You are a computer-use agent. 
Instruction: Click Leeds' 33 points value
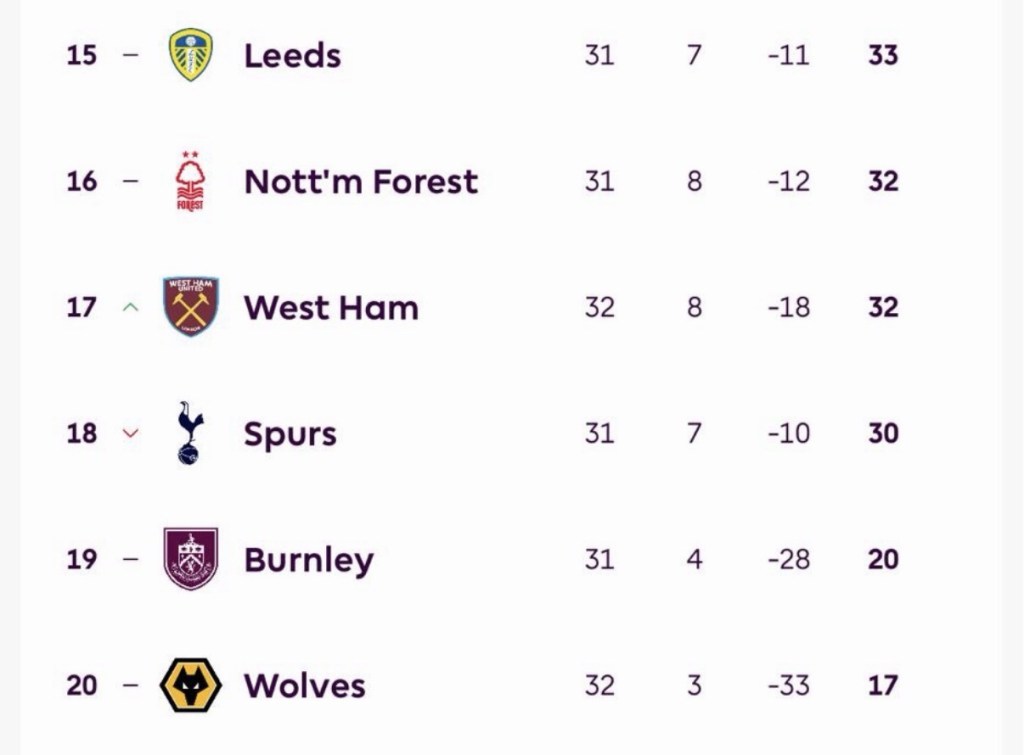pyautogui.click(x=883, y=55)
